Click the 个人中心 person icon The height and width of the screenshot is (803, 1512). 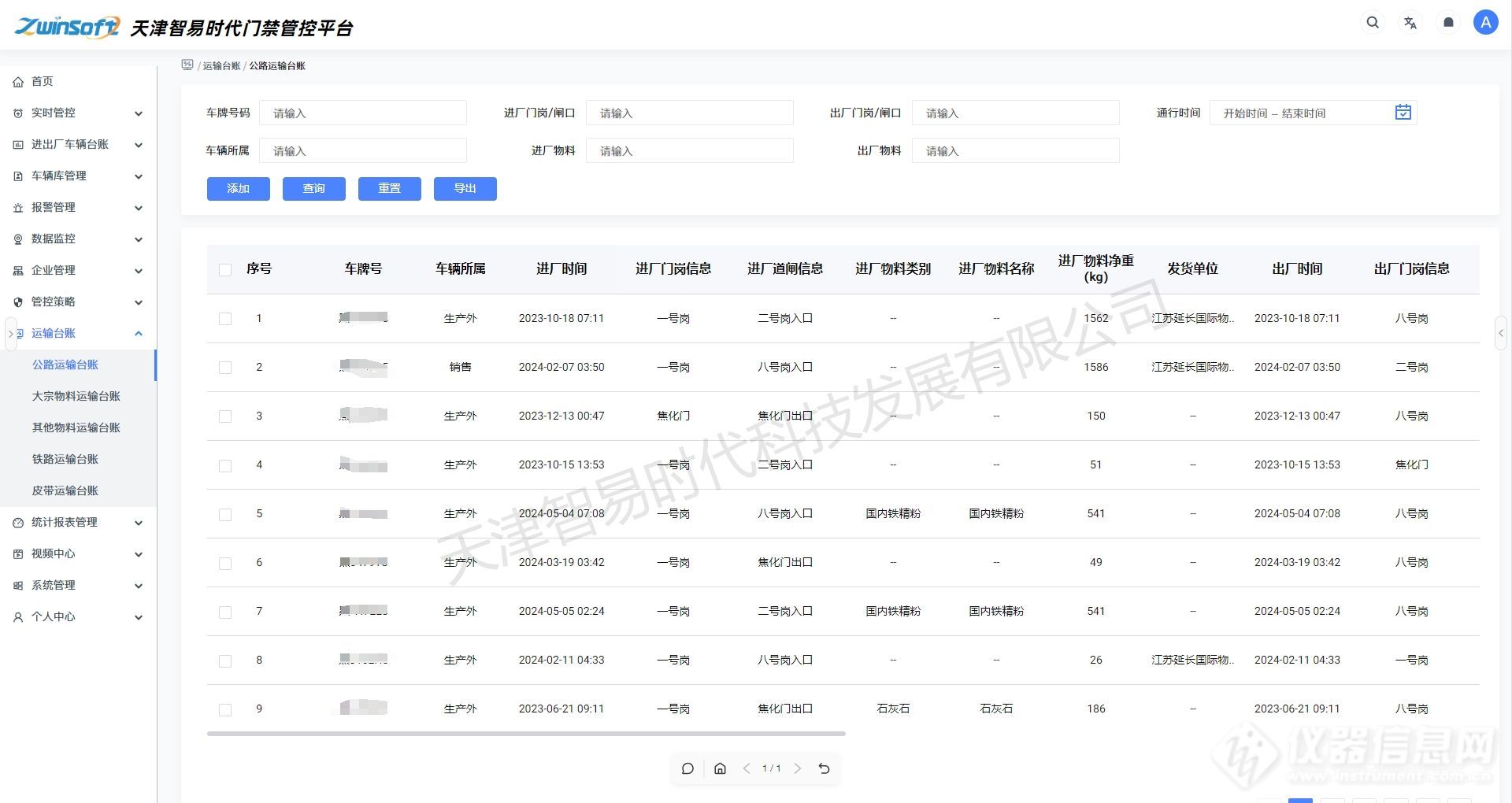[18, 617]
